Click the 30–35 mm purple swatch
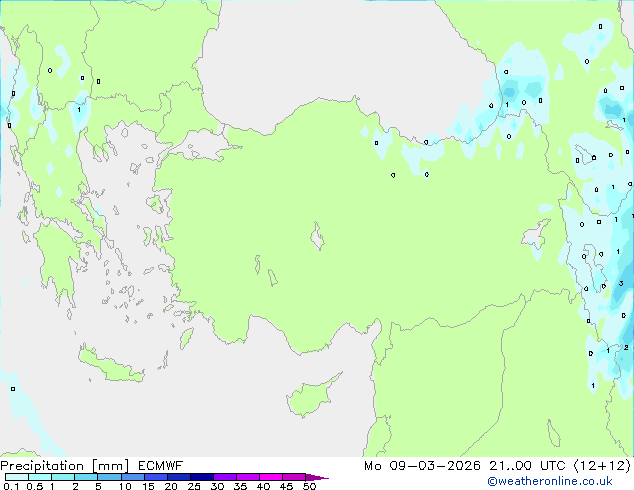Viewport: 634px width, 490px height. point(224,477)
